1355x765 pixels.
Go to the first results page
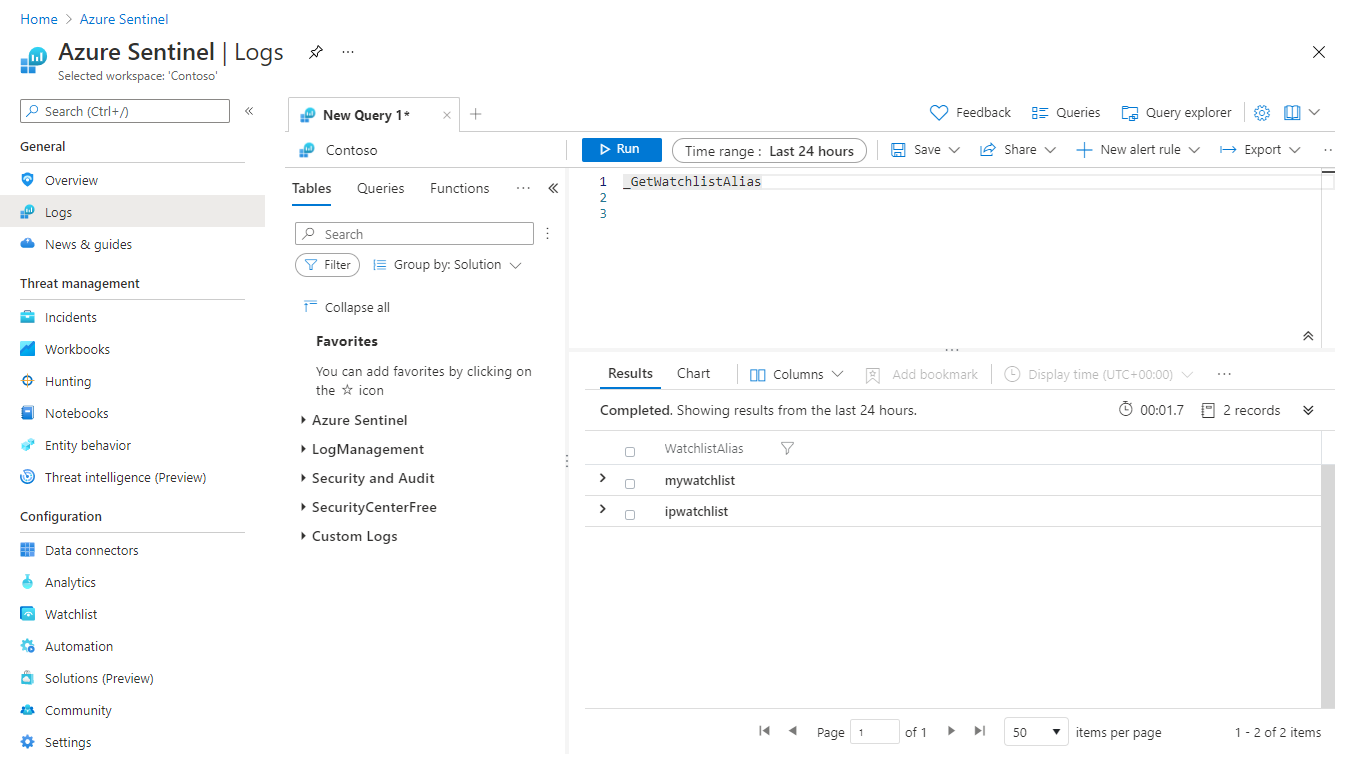765,731
